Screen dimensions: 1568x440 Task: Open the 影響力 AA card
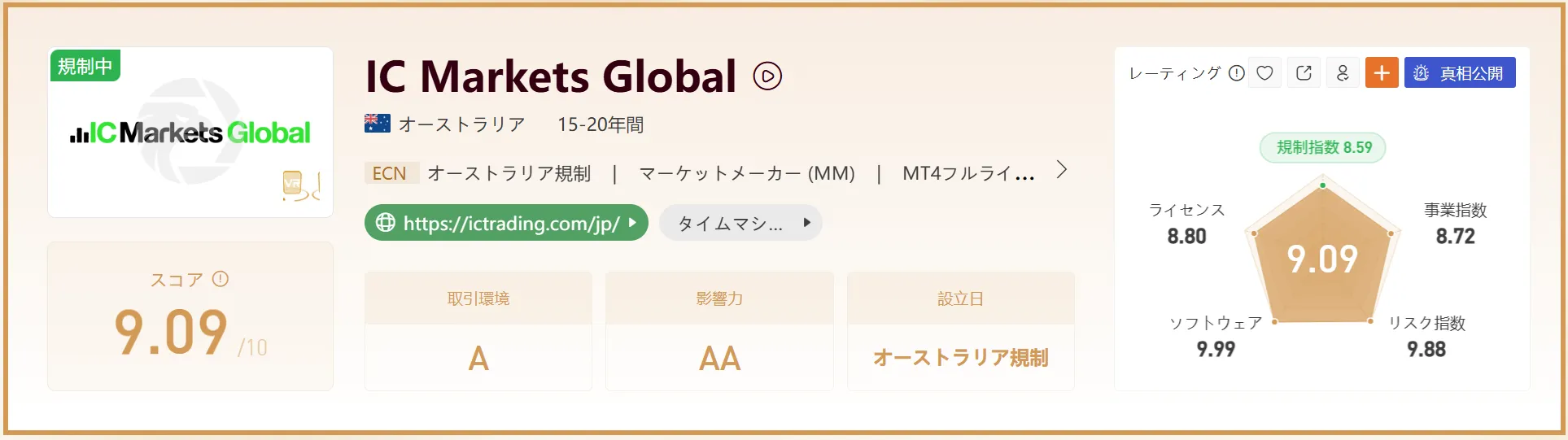719,331
